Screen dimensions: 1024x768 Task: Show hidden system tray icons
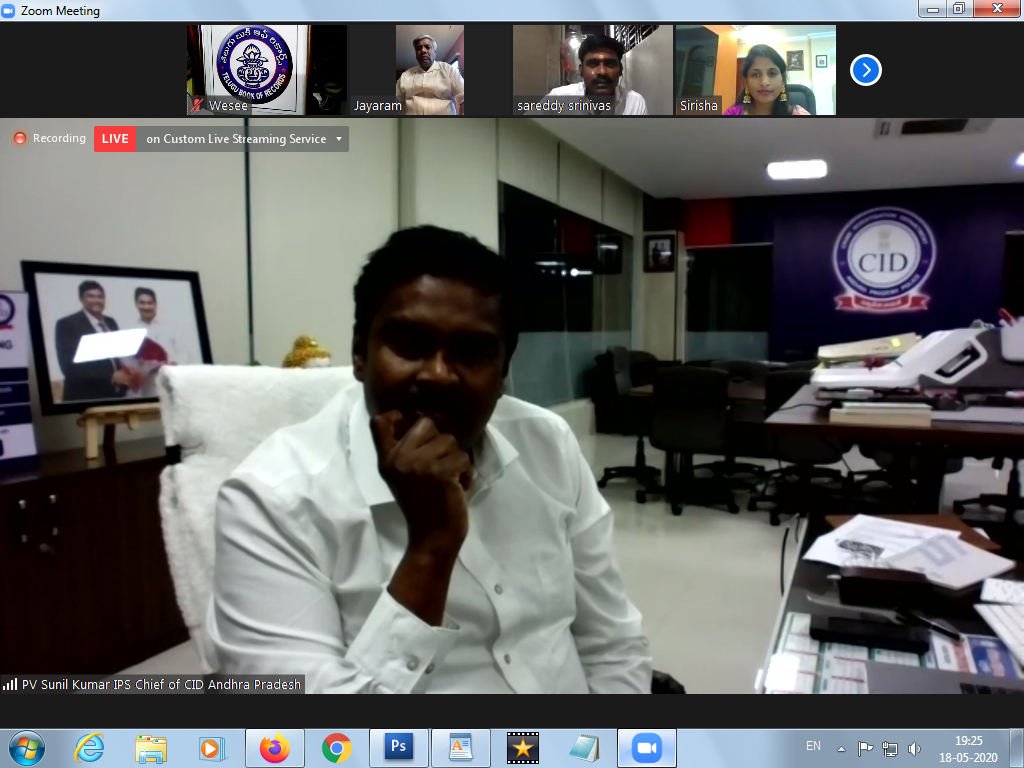(x=841, y=748)
